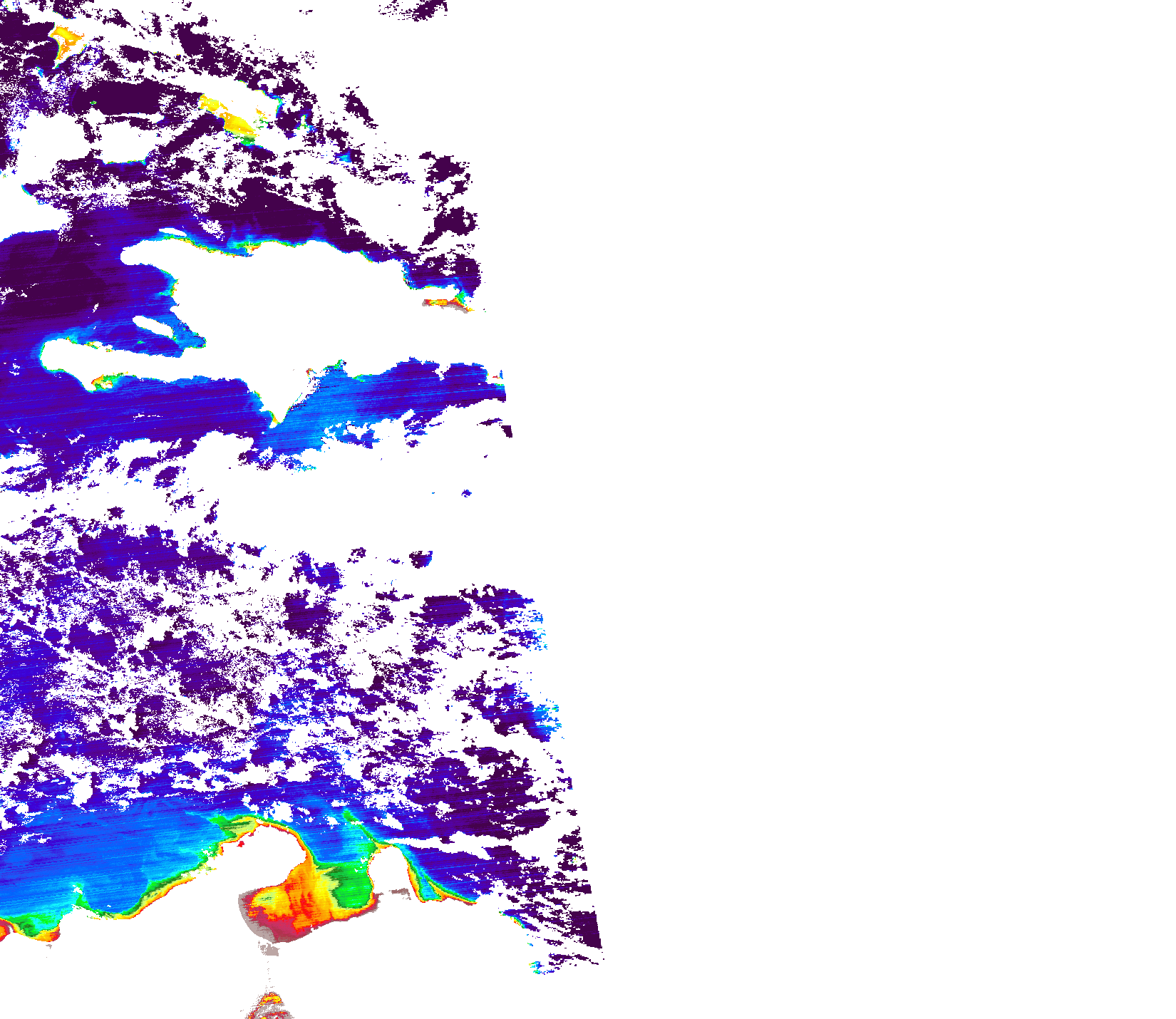Click the bright blue water region near the bottom-left coast
Image resolution: width=1176 pixels, height=1019 pixels.
pyautogui.click(x=107, y=855)
